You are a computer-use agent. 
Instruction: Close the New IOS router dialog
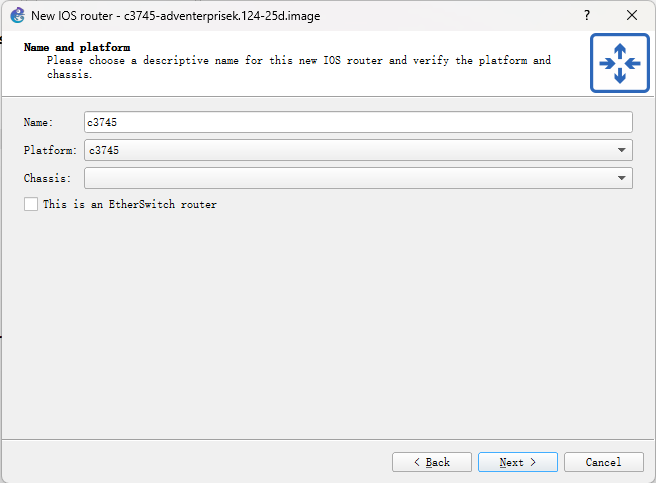point(632,15)
